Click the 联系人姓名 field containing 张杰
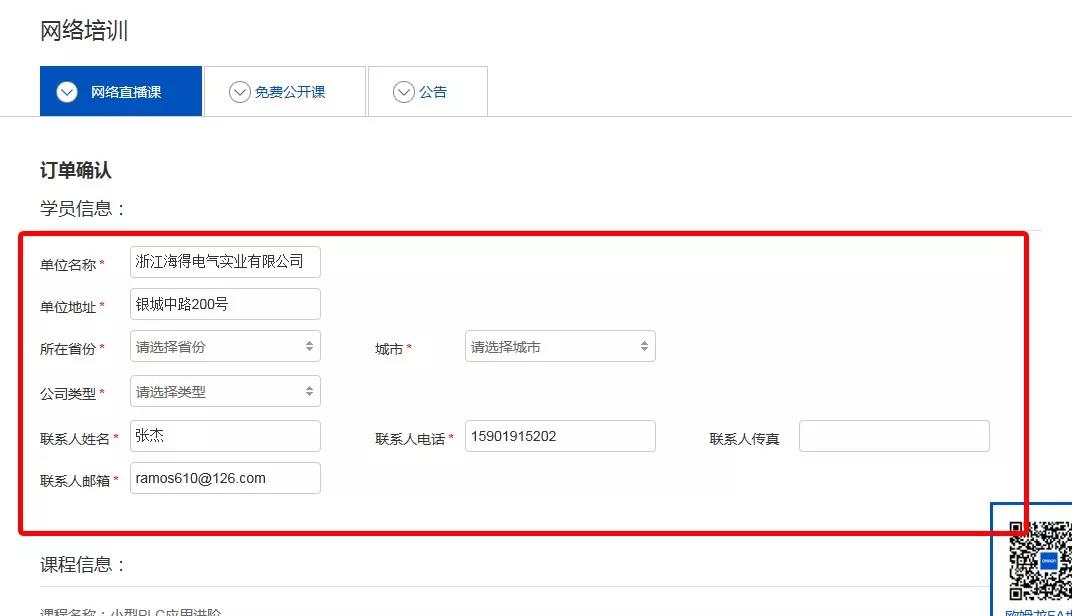 tap(225, 436)
